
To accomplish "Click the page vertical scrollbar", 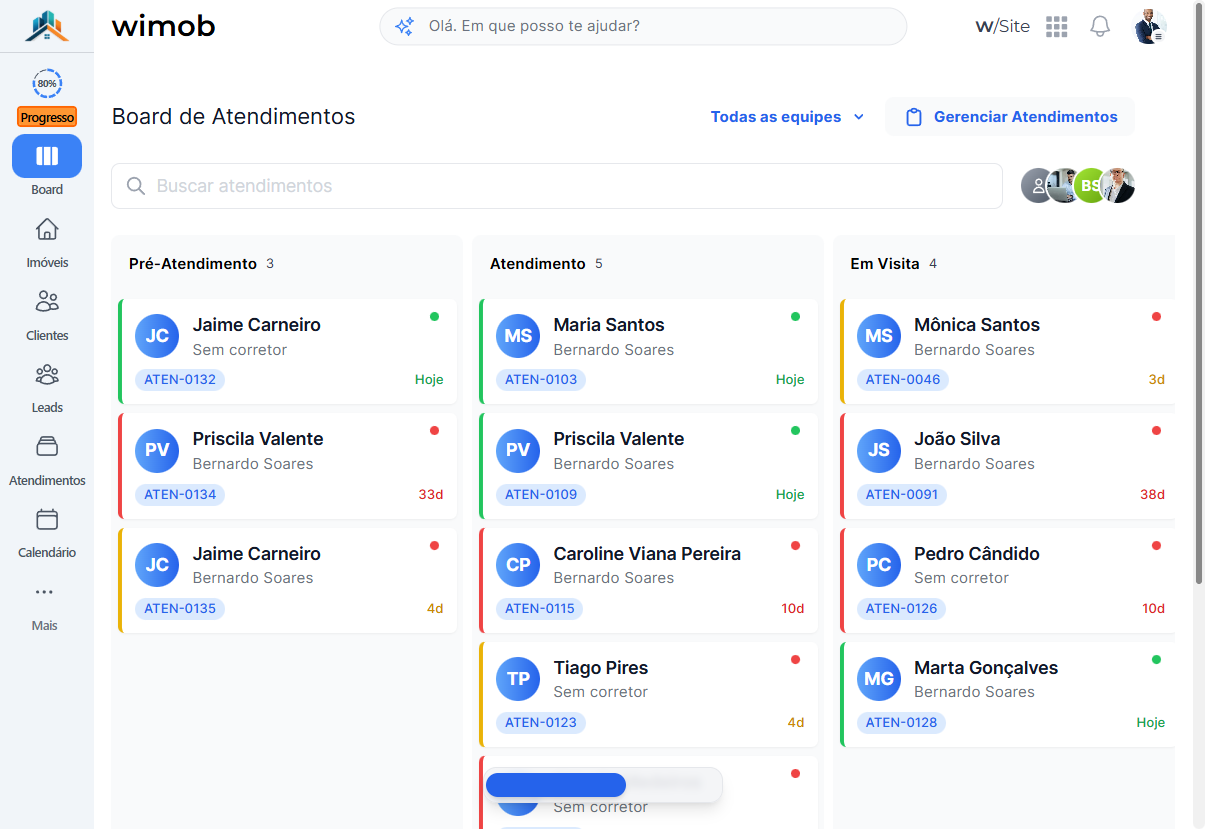I will pyautogui.click(x=1199, y=292).
